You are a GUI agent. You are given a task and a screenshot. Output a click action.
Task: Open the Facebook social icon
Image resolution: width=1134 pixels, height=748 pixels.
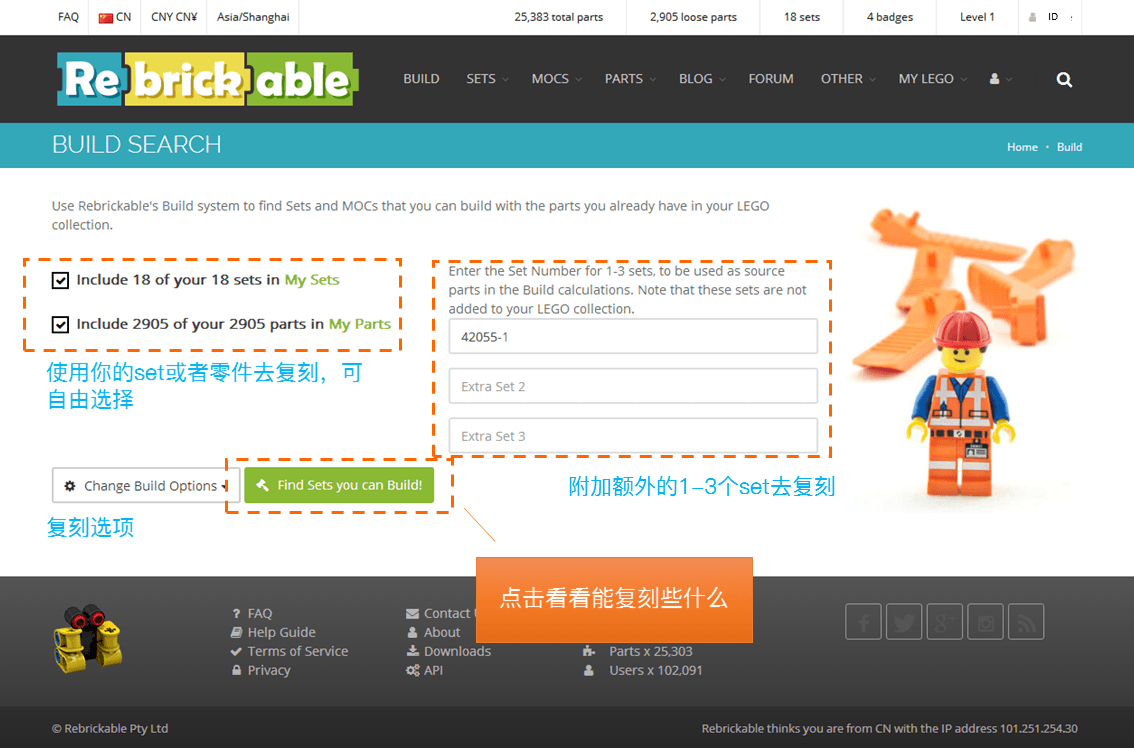click(864, 621)
